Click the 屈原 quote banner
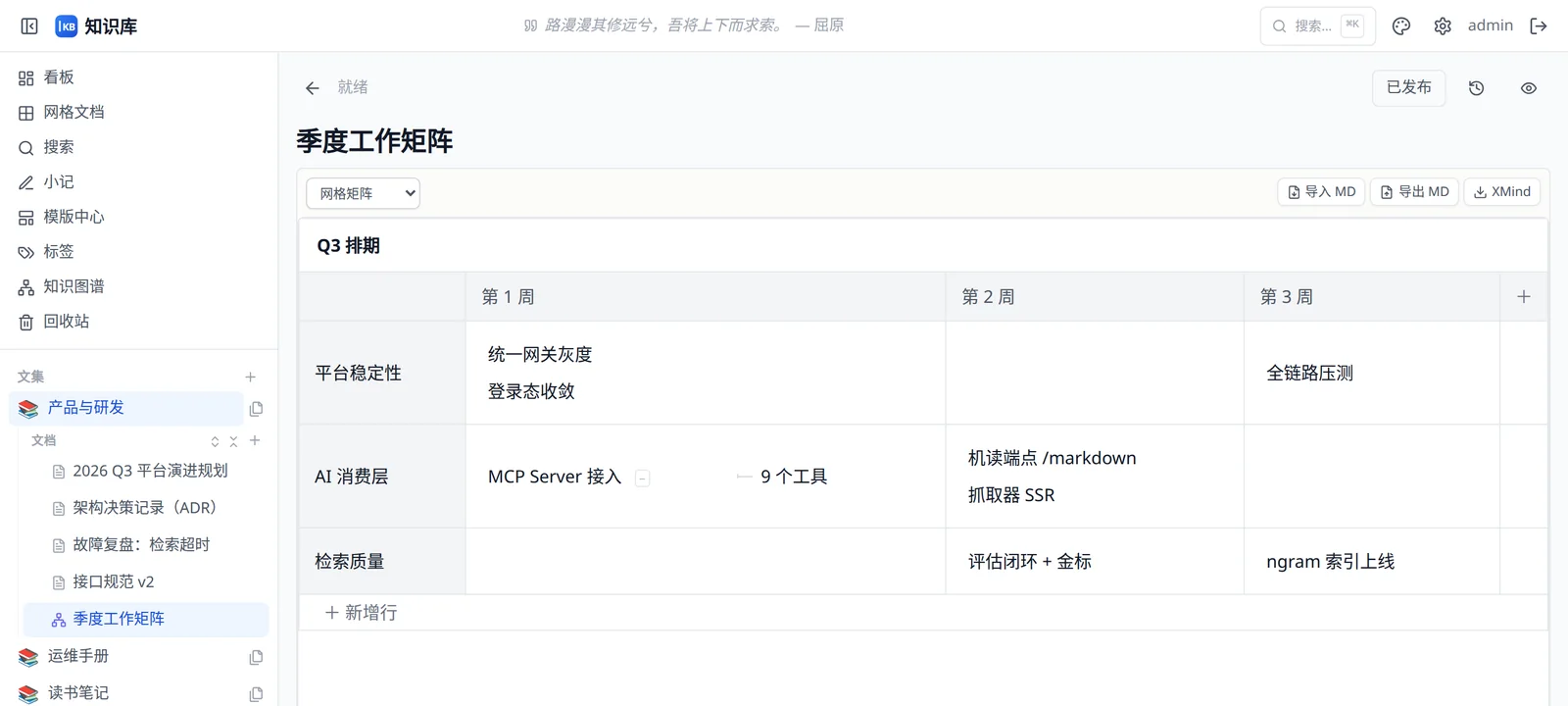The width and height of the screenshot is (1568, 706). (x=684, y=25)
